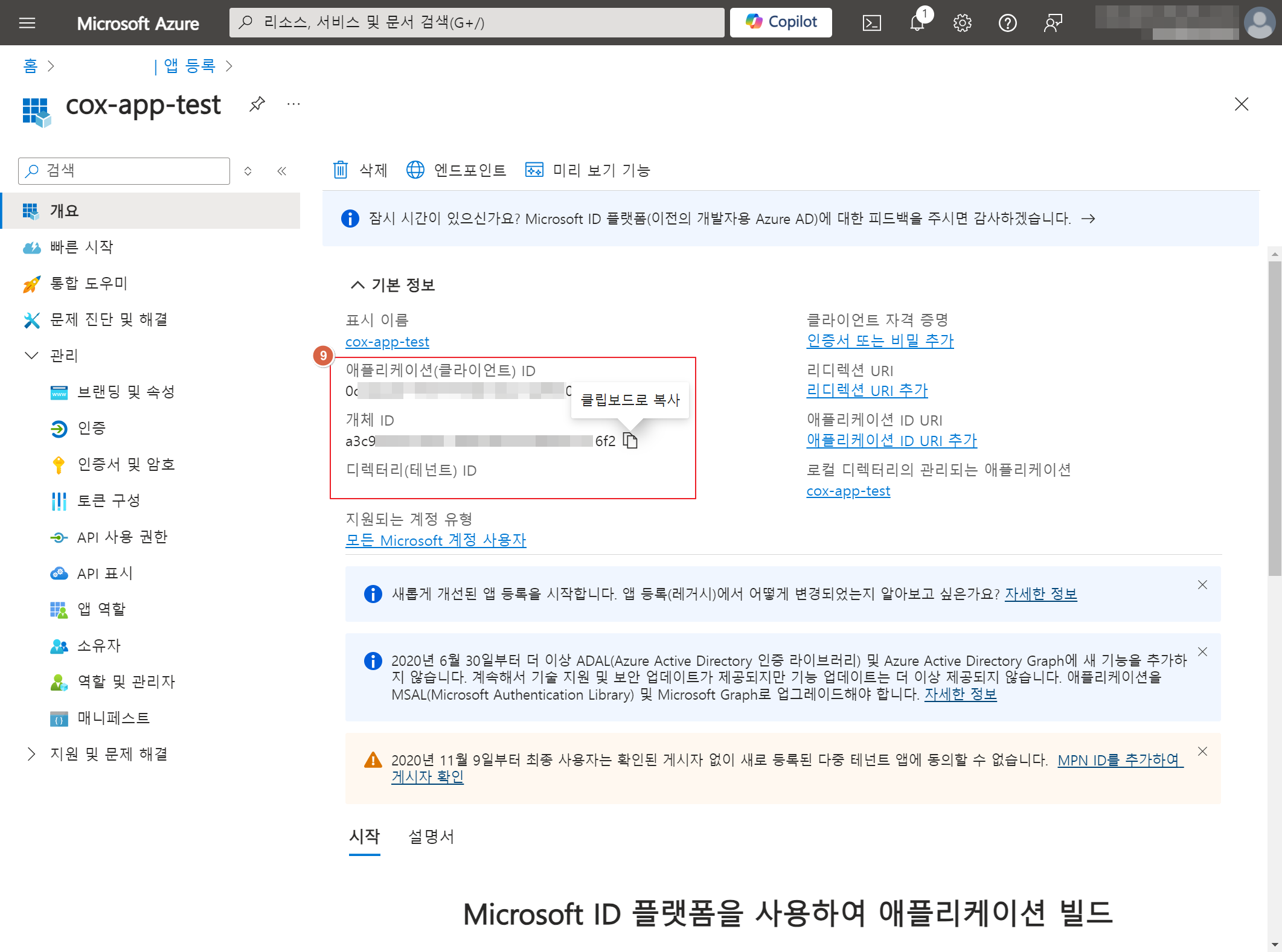
Task: Open portal settings gear
Action: click(962, 23)
